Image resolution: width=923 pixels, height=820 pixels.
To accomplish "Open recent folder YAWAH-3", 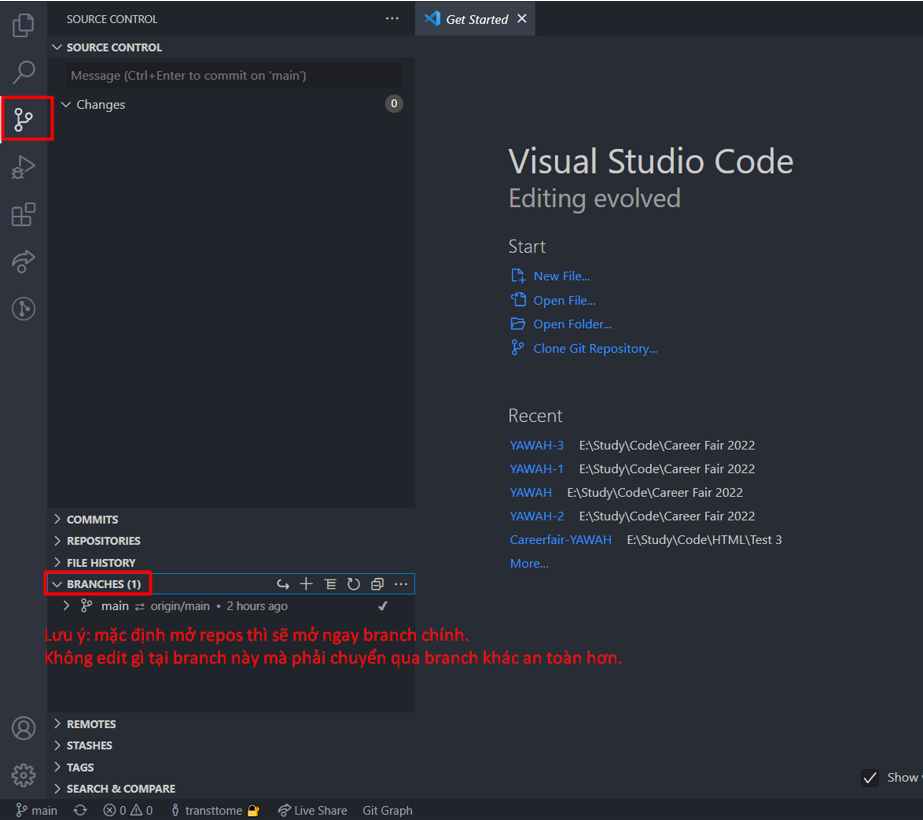I will tap(536, 445).
